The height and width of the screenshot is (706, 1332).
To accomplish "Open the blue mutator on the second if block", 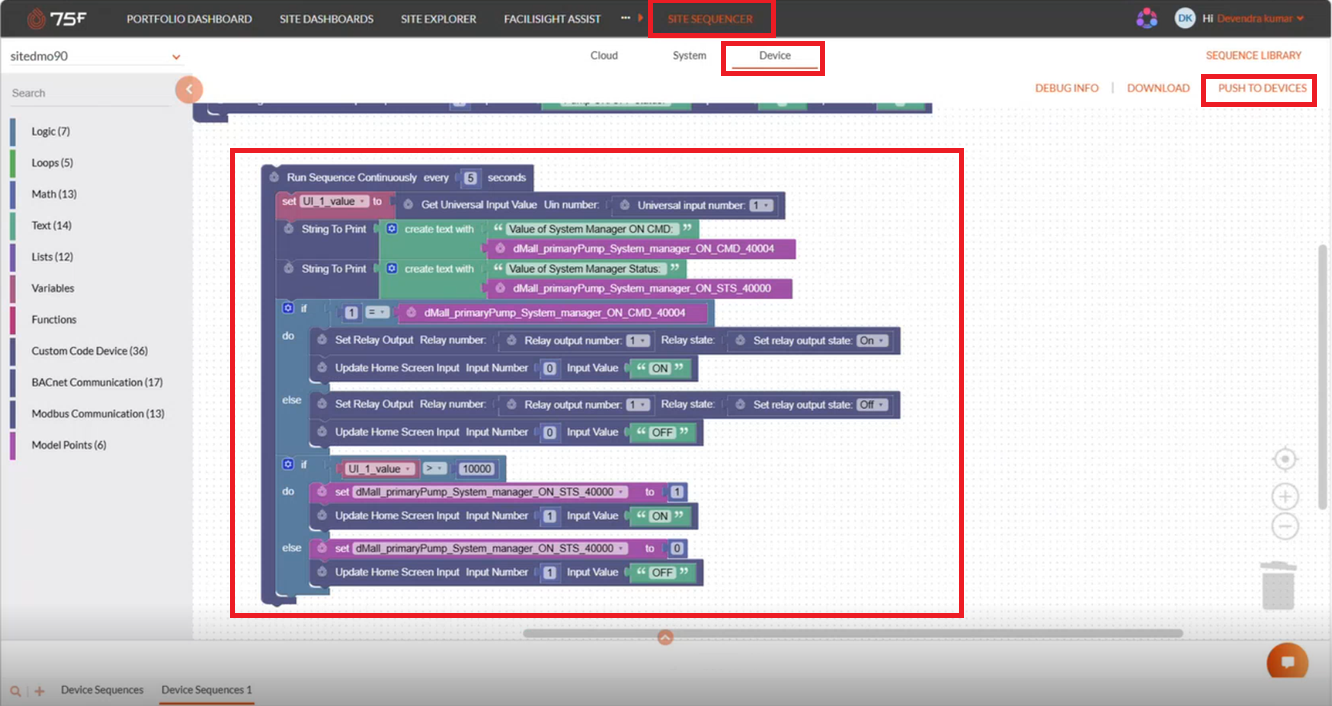I will point(288,465).
